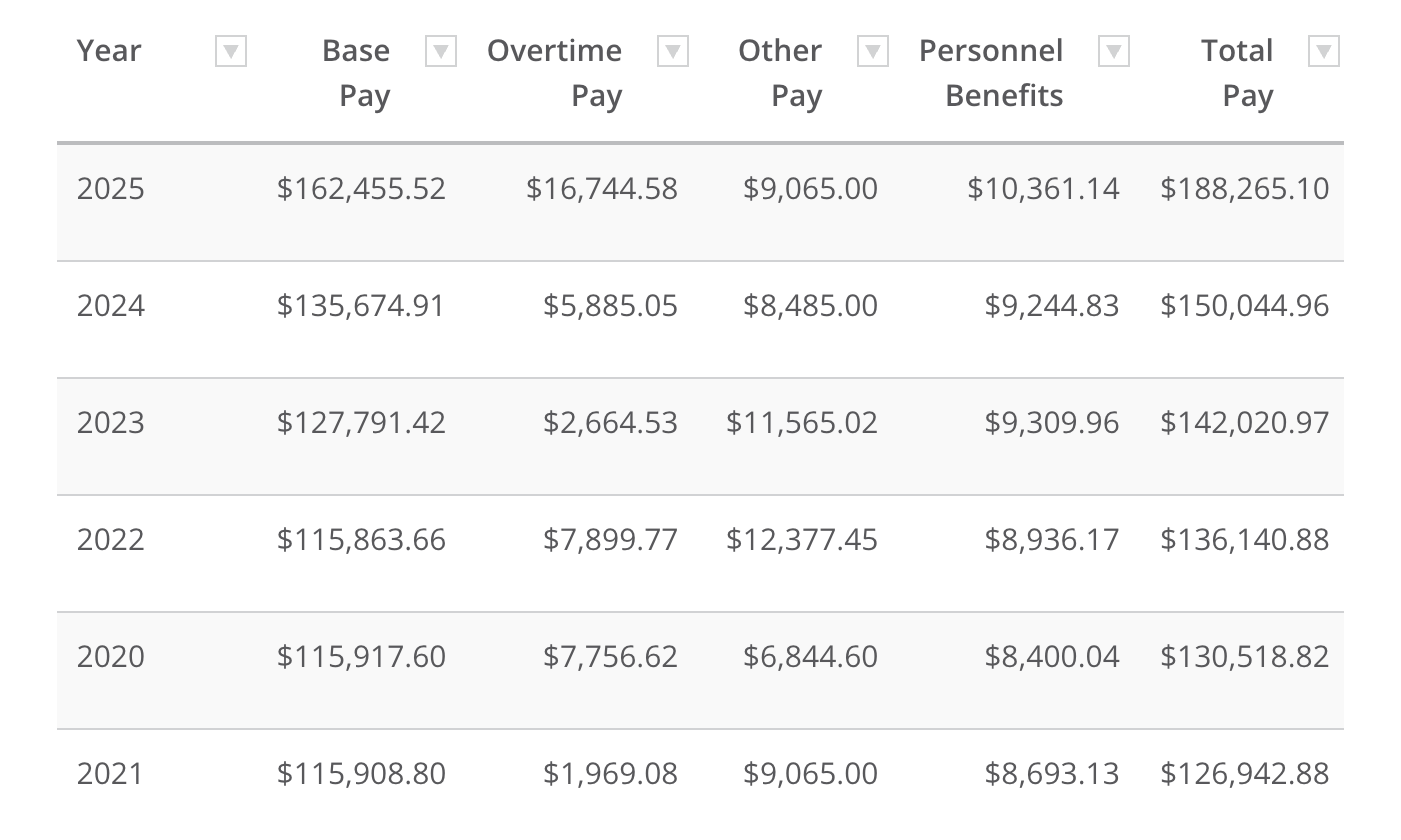This screenshot has width=1401, height=840.
Task: Open the Year column sort dropdown
Action: coord(231,51)
